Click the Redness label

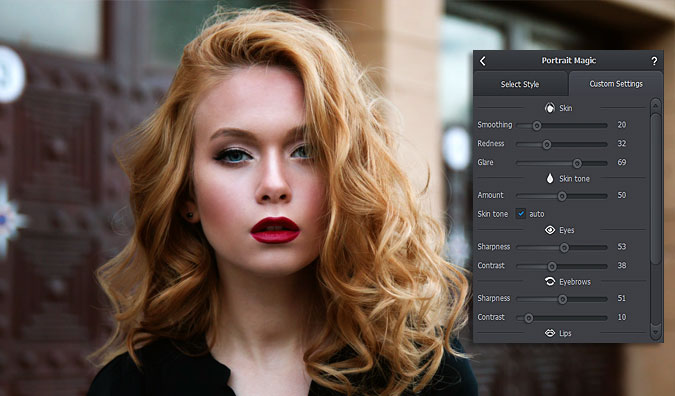(x=491, y=143)
